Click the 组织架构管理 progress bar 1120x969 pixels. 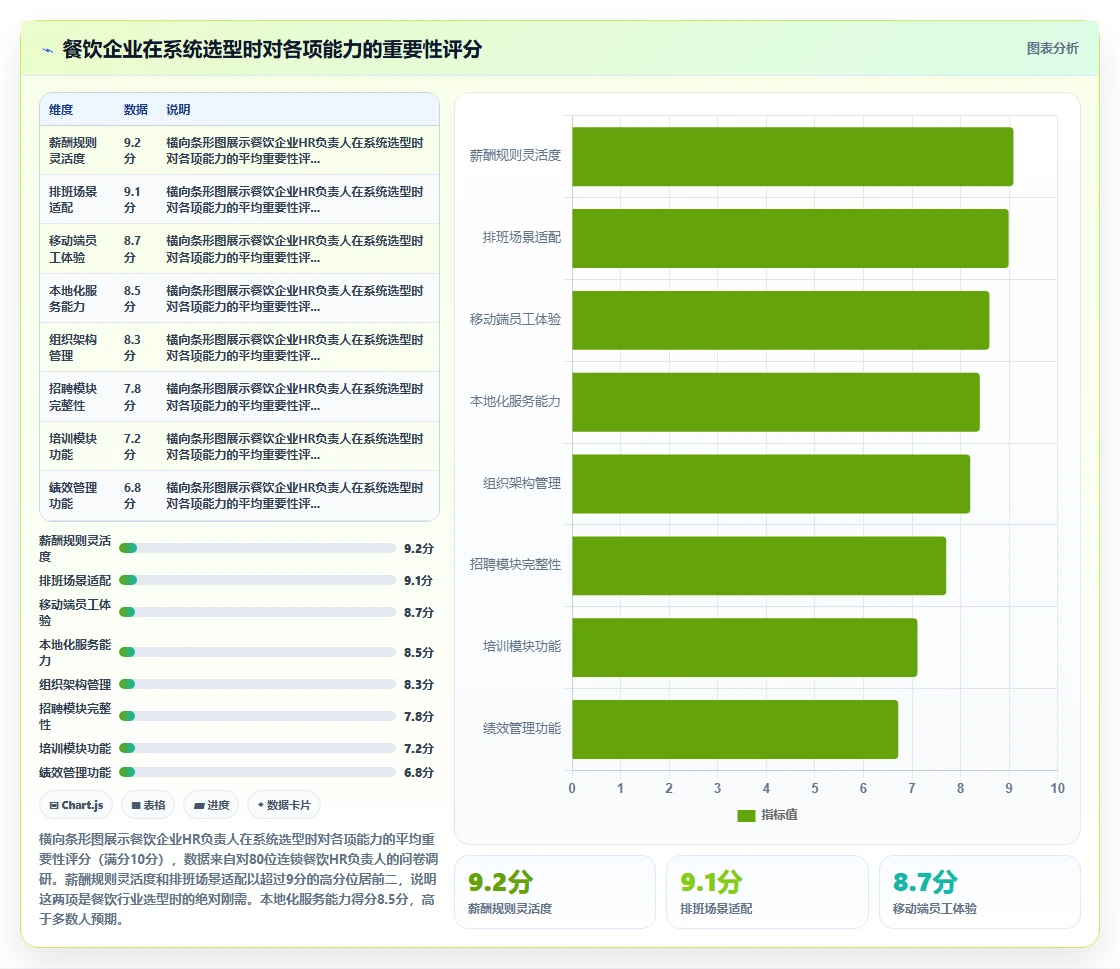coord(257,684)
